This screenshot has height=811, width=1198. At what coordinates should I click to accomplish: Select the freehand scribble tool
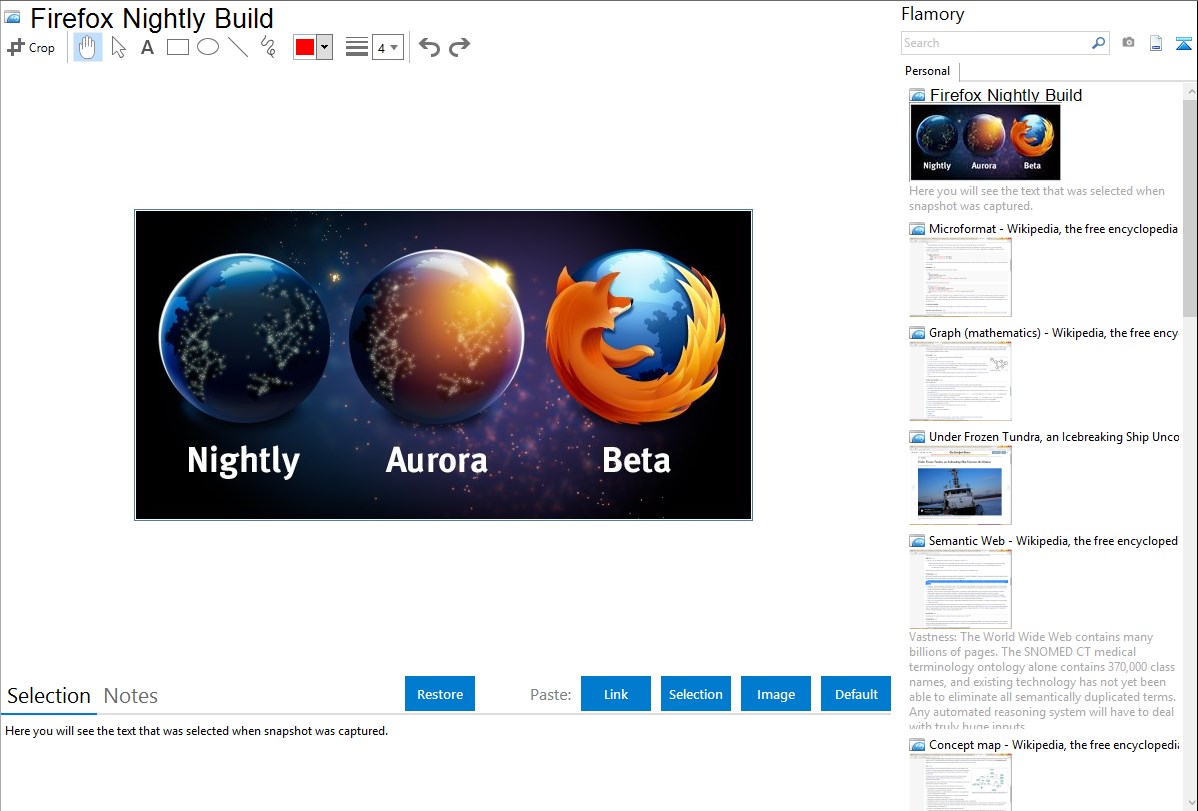pos(268,47)
